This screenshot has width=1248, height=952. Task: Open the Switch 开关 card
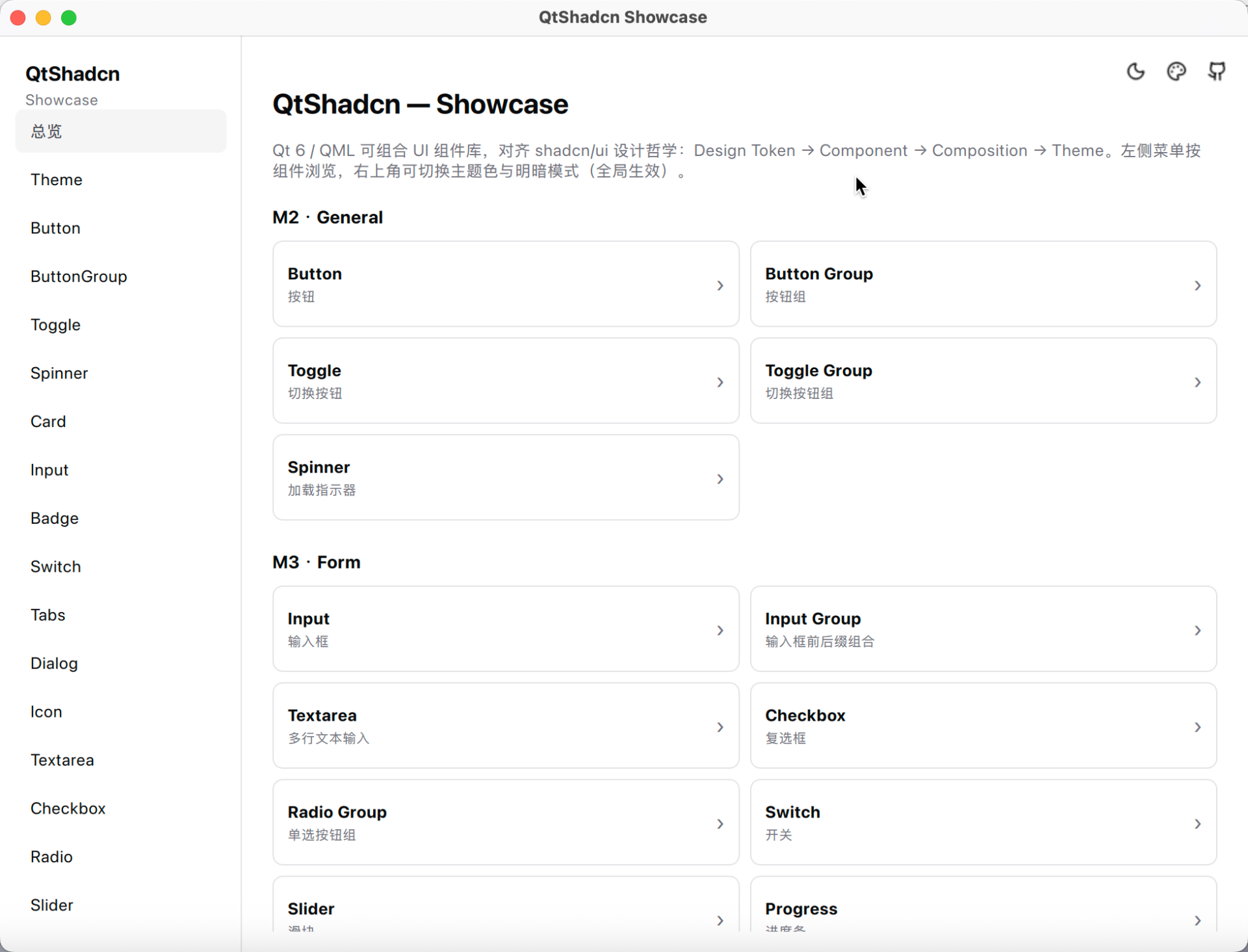(x=983, y=823)
